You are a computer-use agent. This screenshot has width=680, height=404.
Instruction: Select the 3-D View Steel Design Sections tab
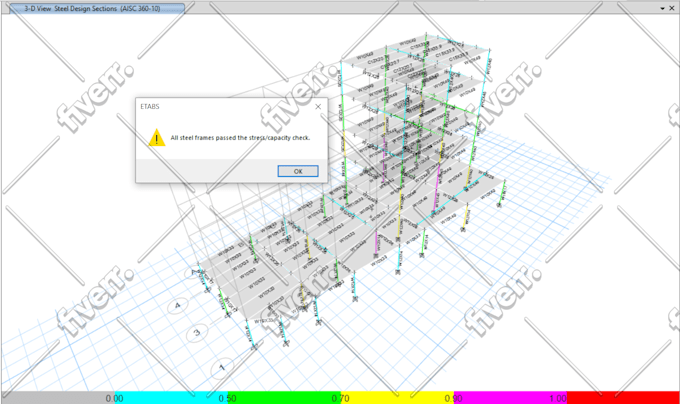pyautogui.click(x=97, y=8)
